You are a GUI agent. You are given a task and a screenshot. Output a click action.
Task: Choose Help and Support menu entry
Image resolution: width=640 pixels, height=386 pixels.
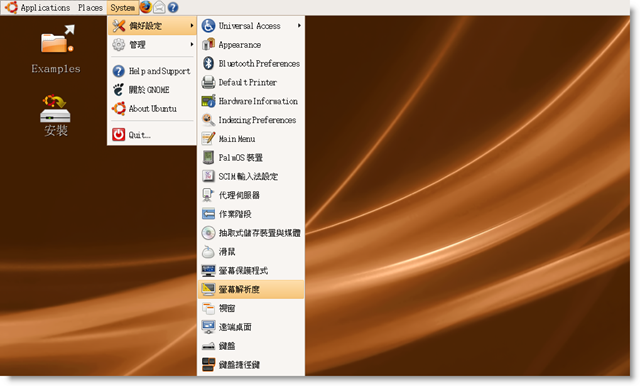point(152,71)
